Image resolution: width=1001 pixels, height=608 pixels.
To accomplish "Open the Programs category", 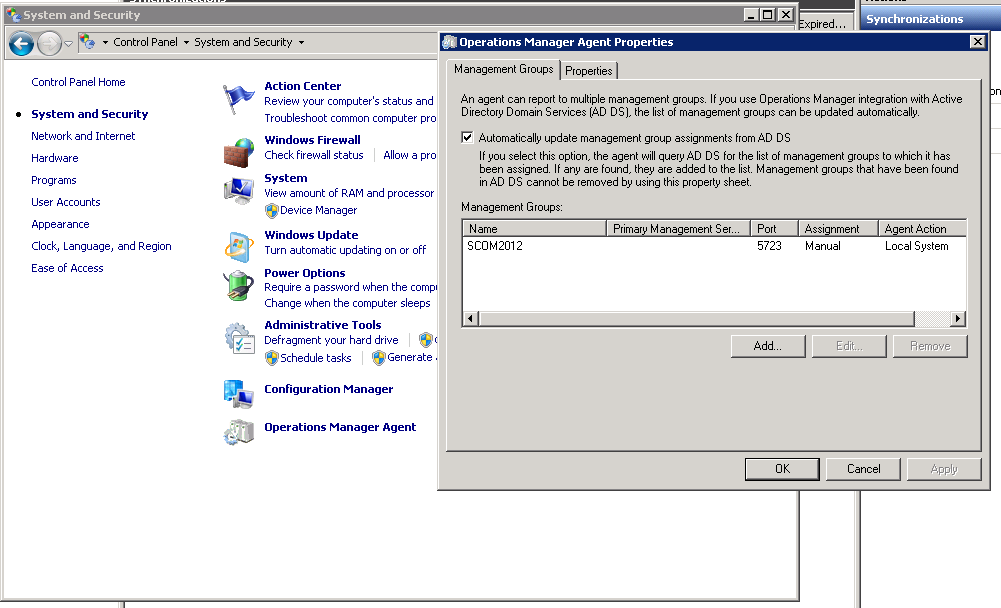I will (54, 180).
